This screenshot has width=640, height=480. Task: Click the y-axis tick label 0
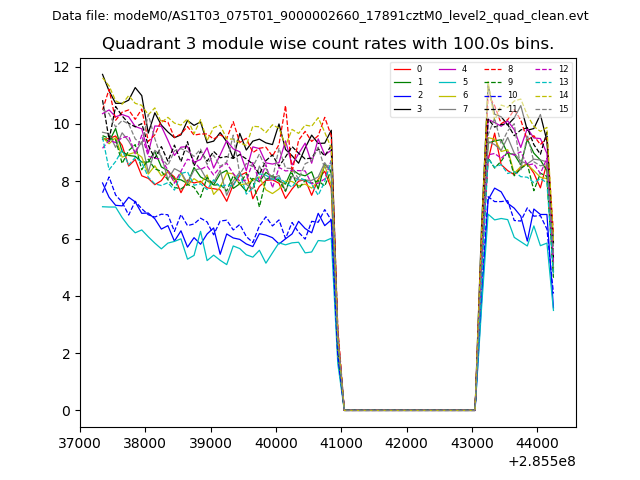tap(64, 411)
